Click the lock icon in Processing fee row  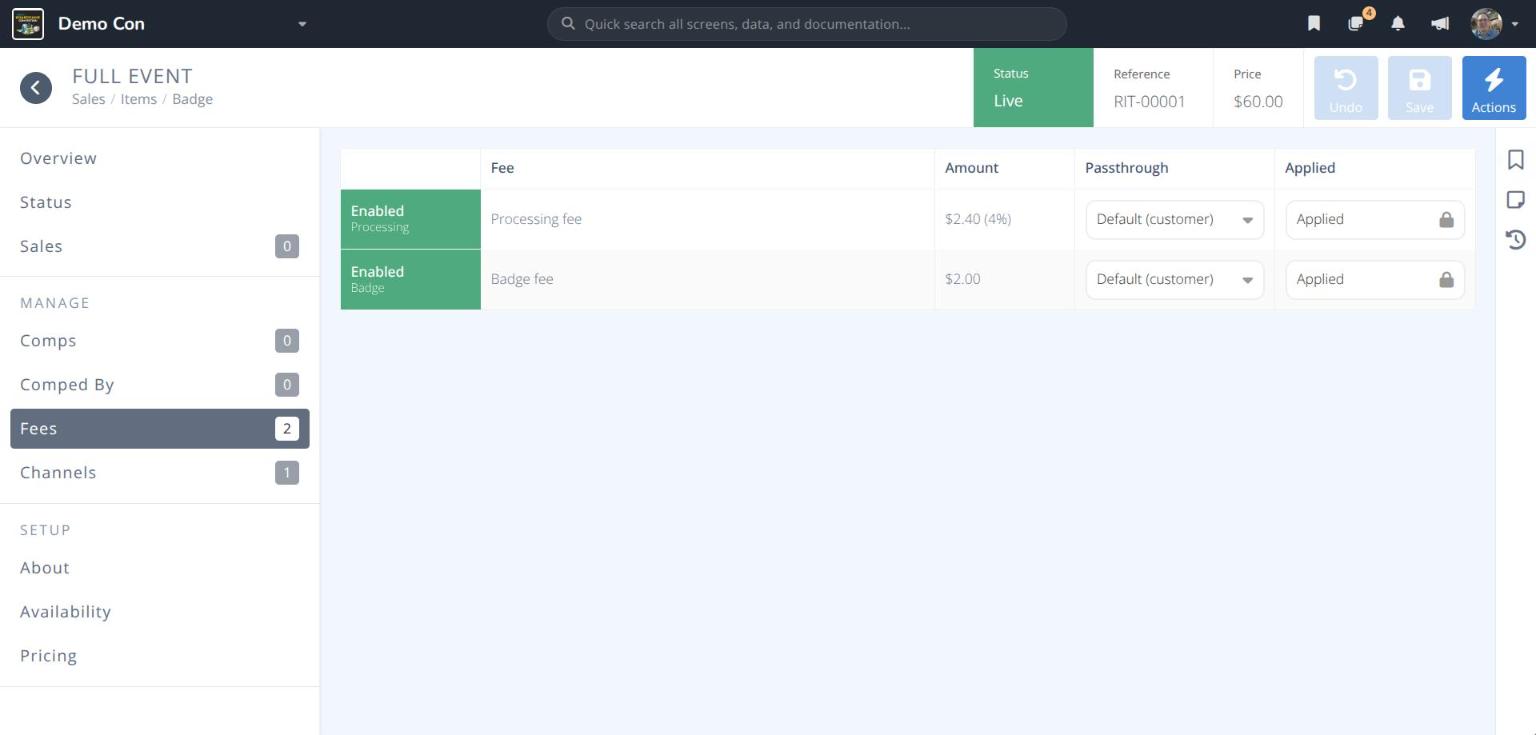1446,219
